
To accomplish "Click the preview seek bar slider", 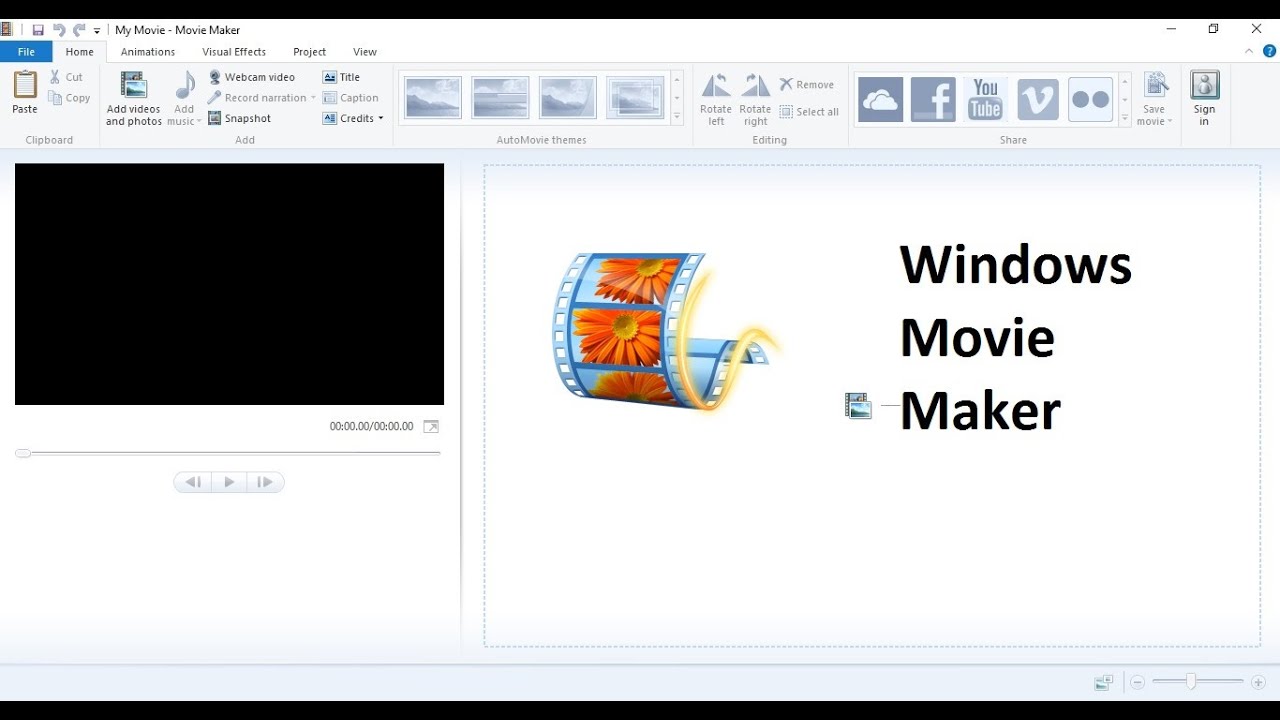I will 23,453.
